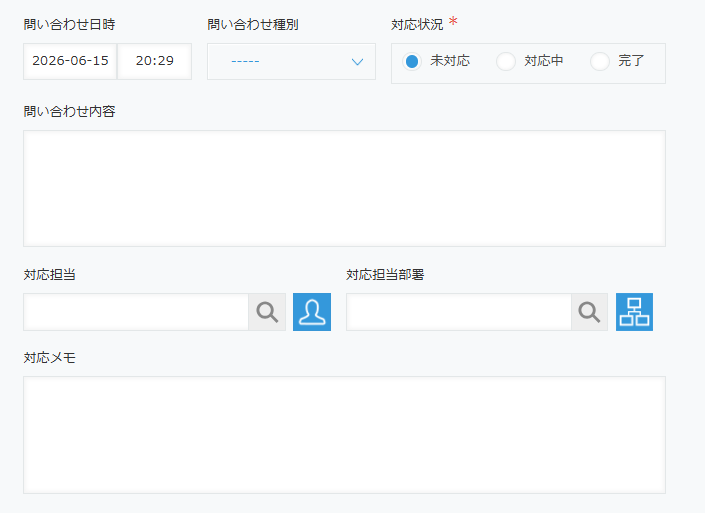Click the time field 20:29
The height and width of the screenshot is (513, 705).
tap(155, 62)
